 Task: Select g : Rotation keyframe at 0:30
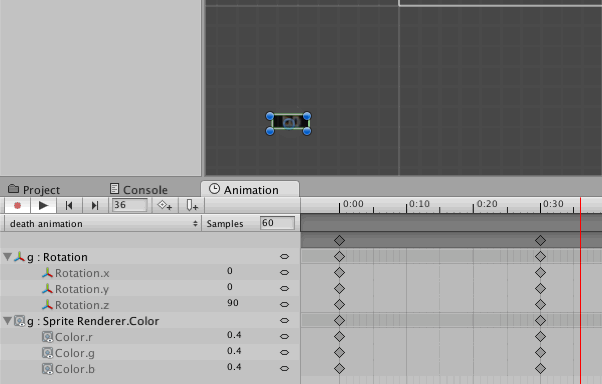pos(541,257)
